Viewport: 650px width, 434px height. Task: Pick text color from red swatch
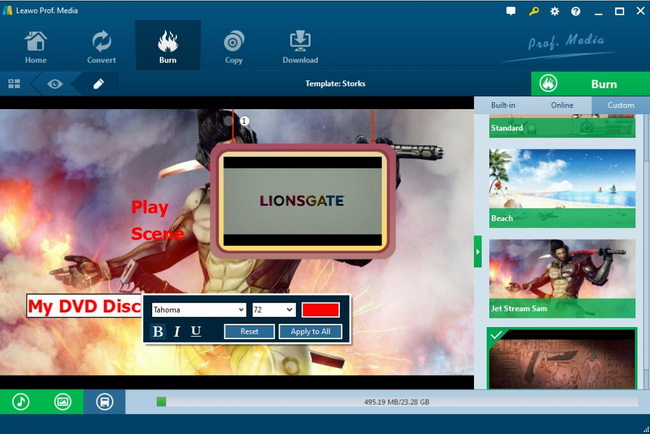click(x=321, y=310)
